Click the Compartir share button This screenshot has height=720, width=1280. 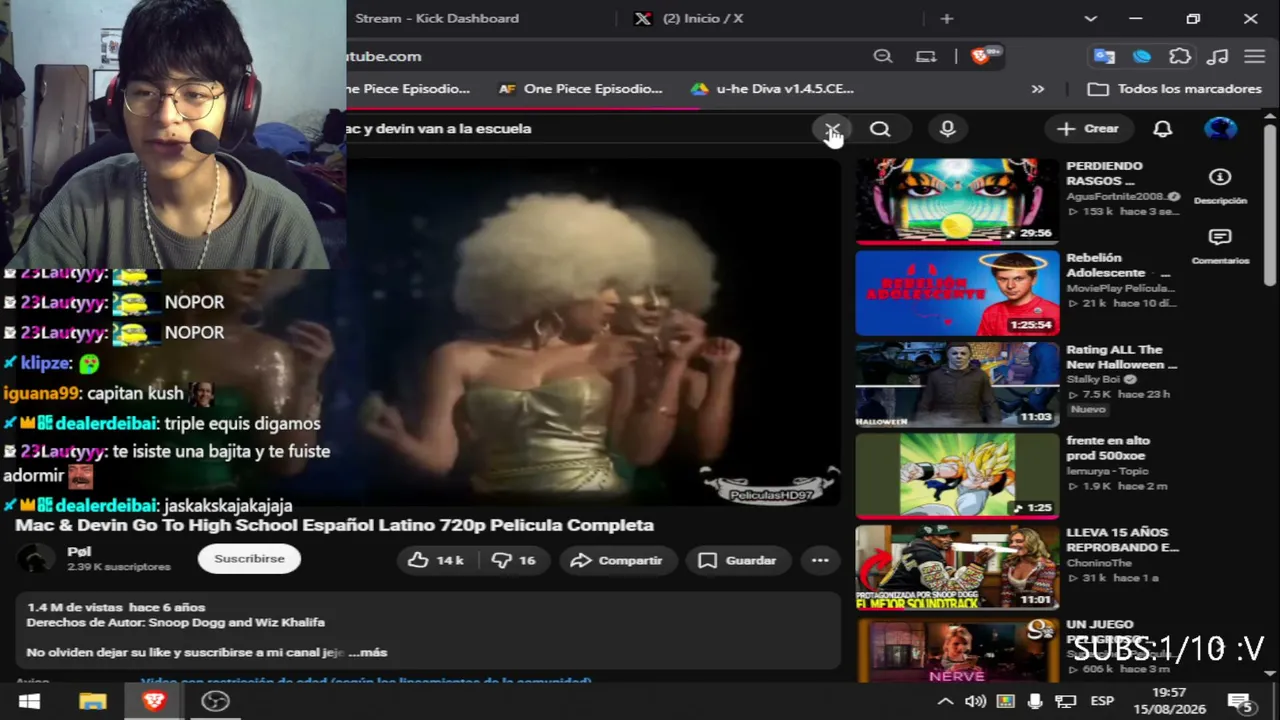pyautogui.click(x=616, y=561)
